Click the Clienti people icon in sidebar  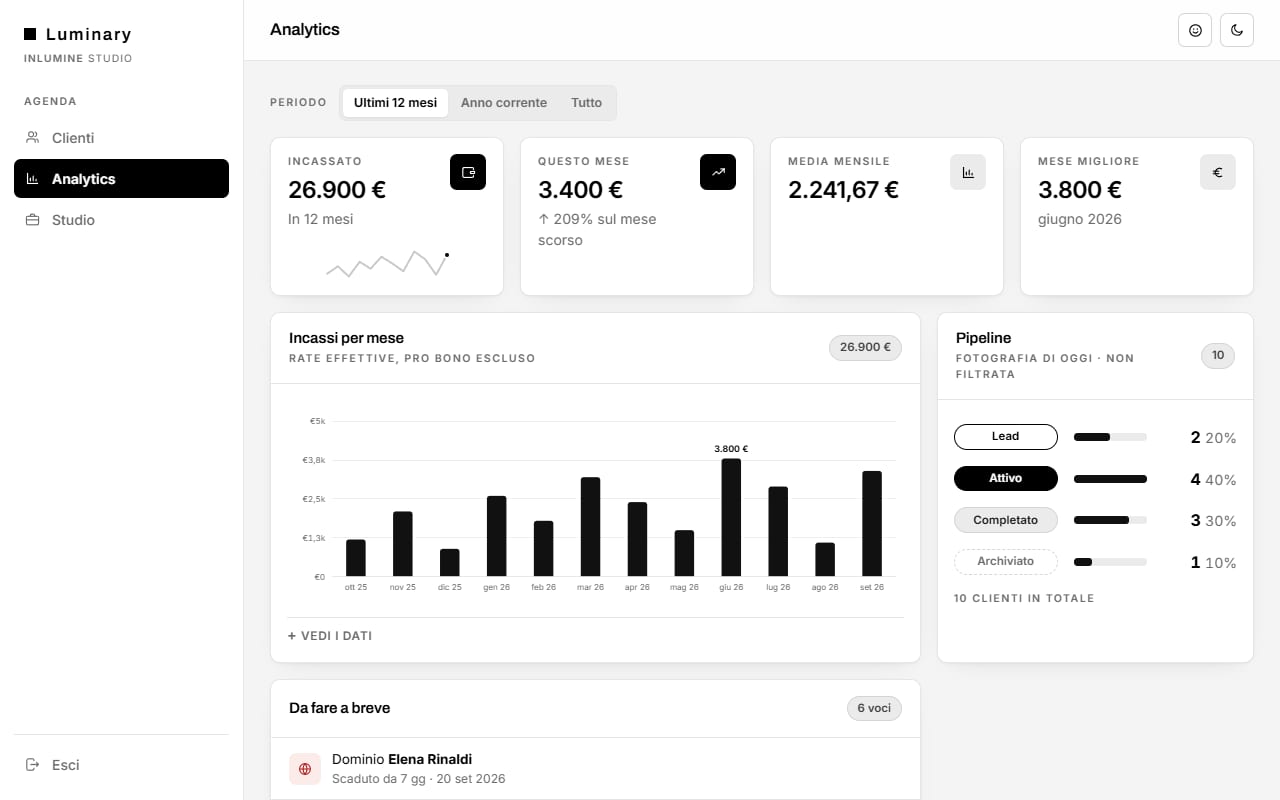[32, 137]
